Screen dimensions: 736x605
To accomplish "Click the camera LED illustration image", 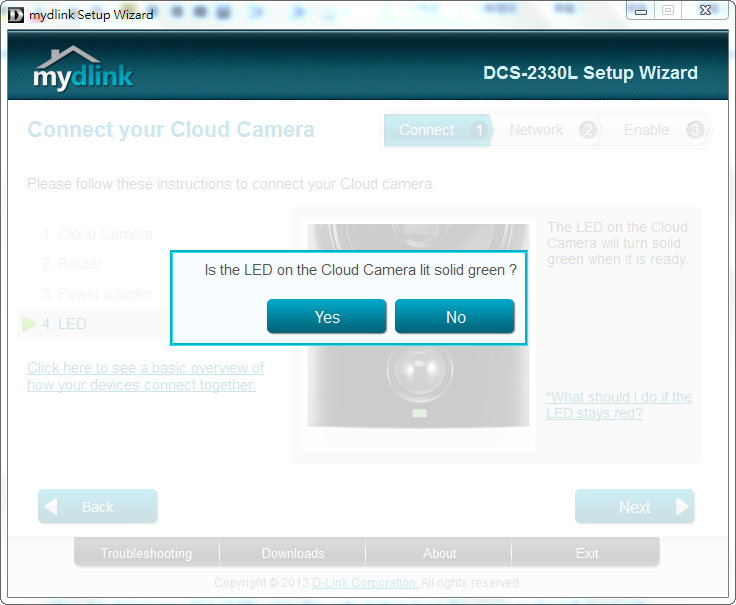I will pos(420,400).
